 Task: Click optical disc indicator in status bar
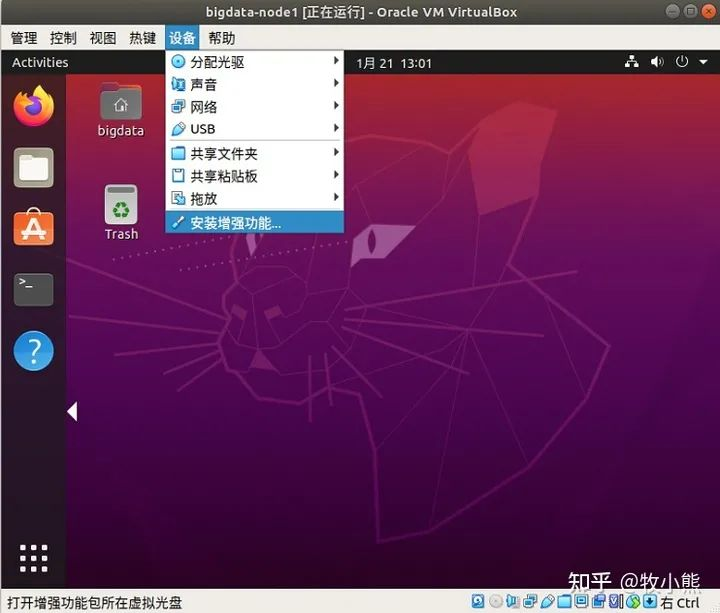(x=495, y=601)
